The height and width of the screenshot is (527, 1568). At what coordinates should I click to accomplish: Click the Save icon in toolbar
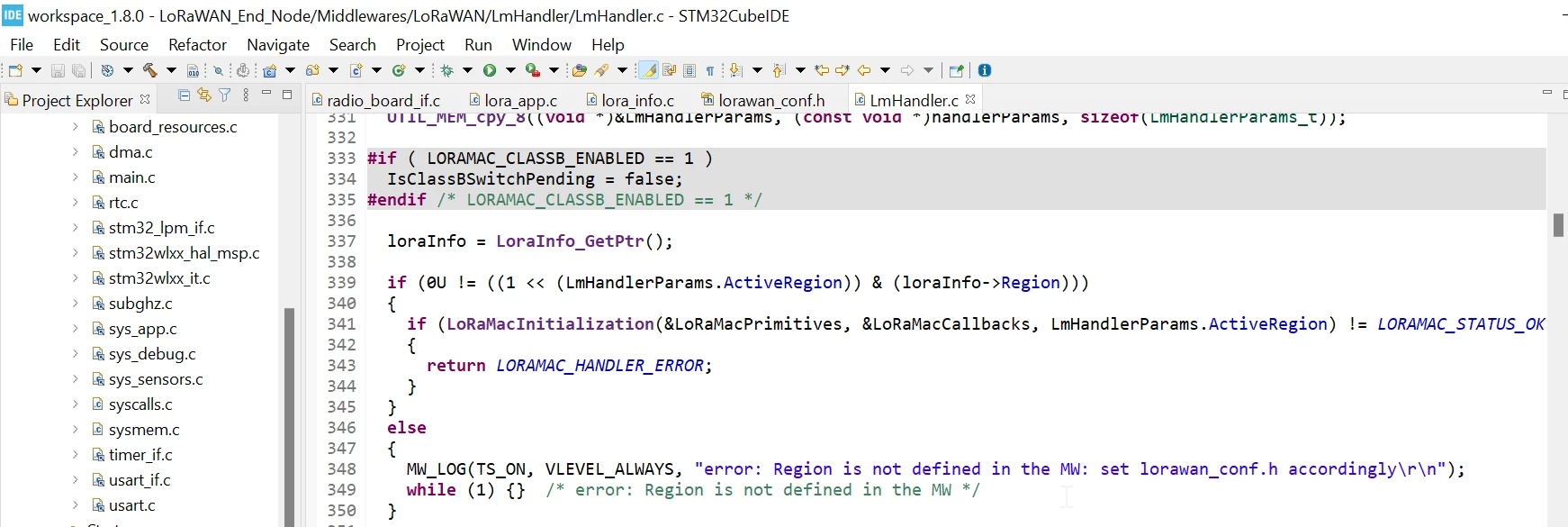[58, 70]
